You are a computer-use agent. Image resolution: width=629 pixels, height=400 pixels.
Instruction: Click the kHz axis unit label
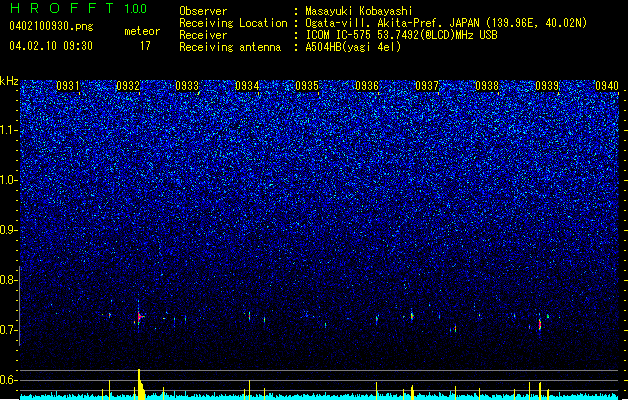point(9,81)
